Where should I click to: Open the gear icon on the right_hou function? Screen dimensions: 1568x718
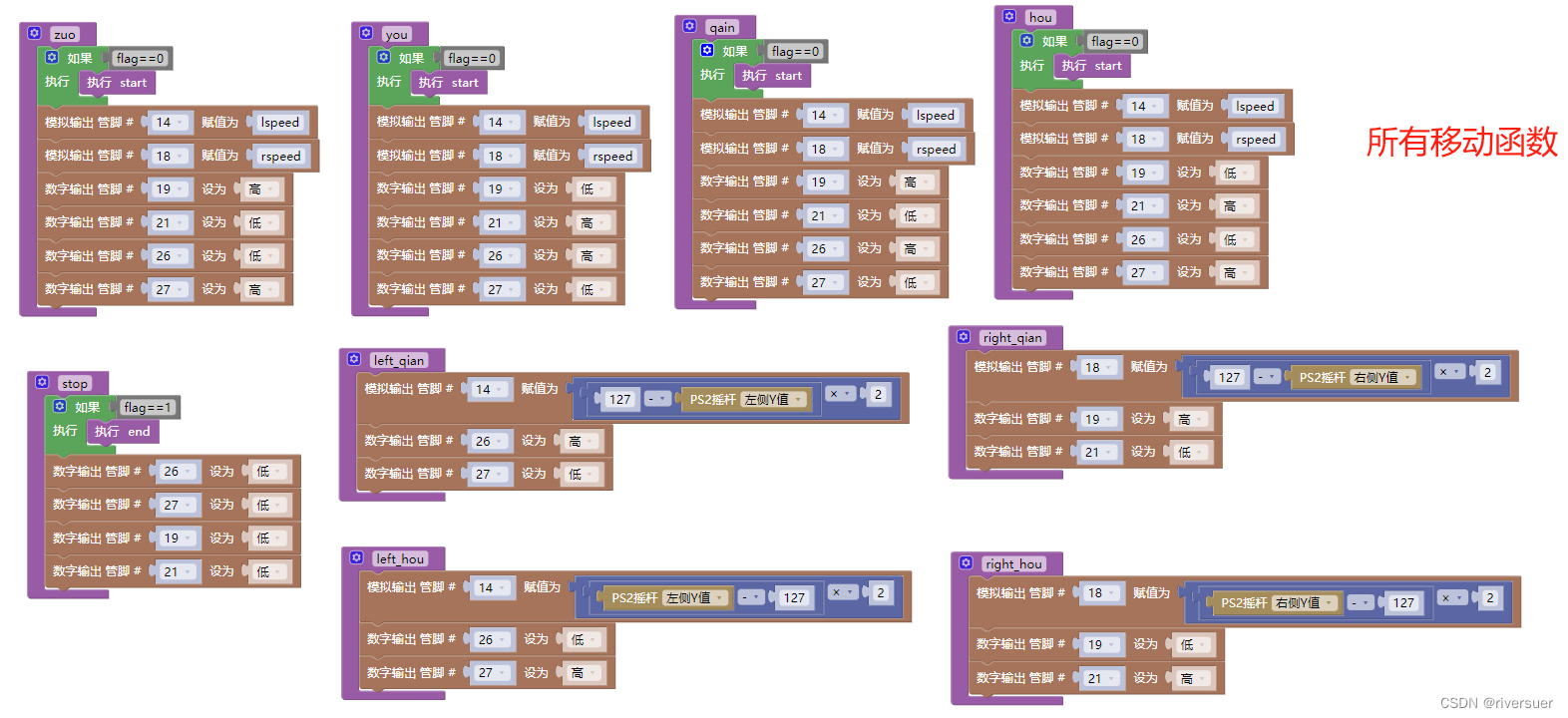966,562
